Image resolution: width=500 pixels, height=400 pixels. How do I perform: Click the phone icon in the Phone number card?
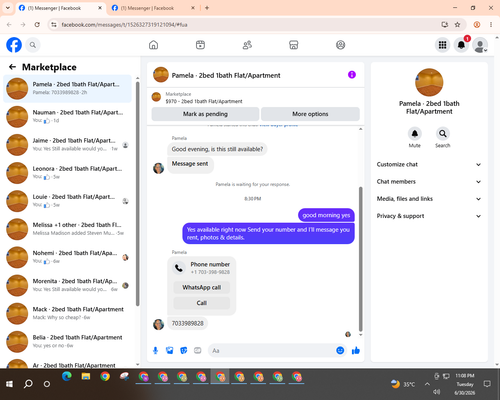click(179, 268)
